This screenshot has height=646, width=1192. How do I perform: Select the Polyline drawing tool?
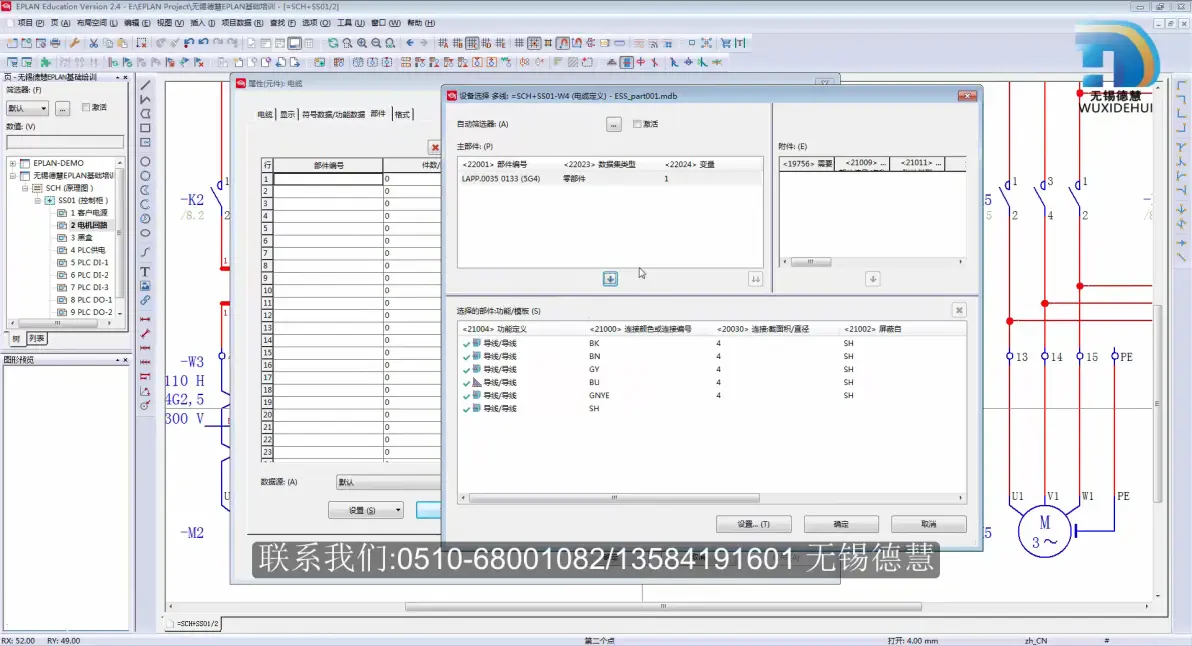tap(145, 100)
